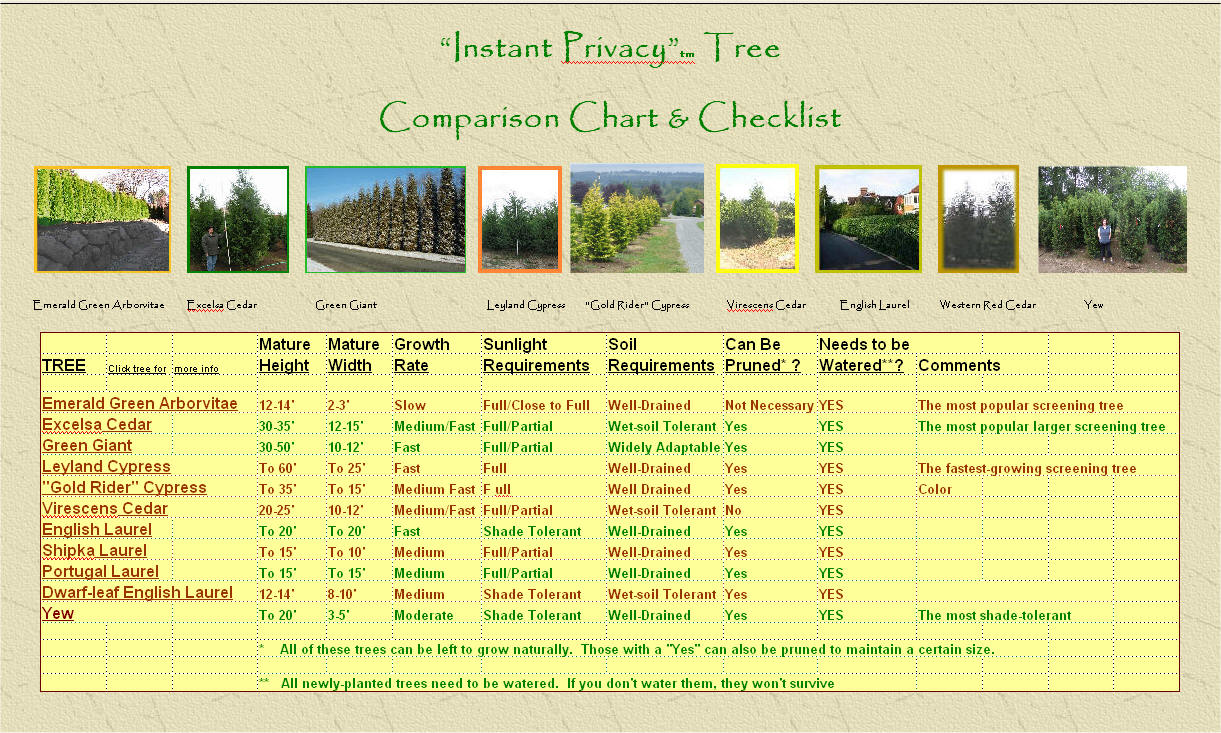The height and width of the screenshot is (733, 1221).
Task: Select the Virescens Cedar yellow-framed photo
Action: (757, 219)
